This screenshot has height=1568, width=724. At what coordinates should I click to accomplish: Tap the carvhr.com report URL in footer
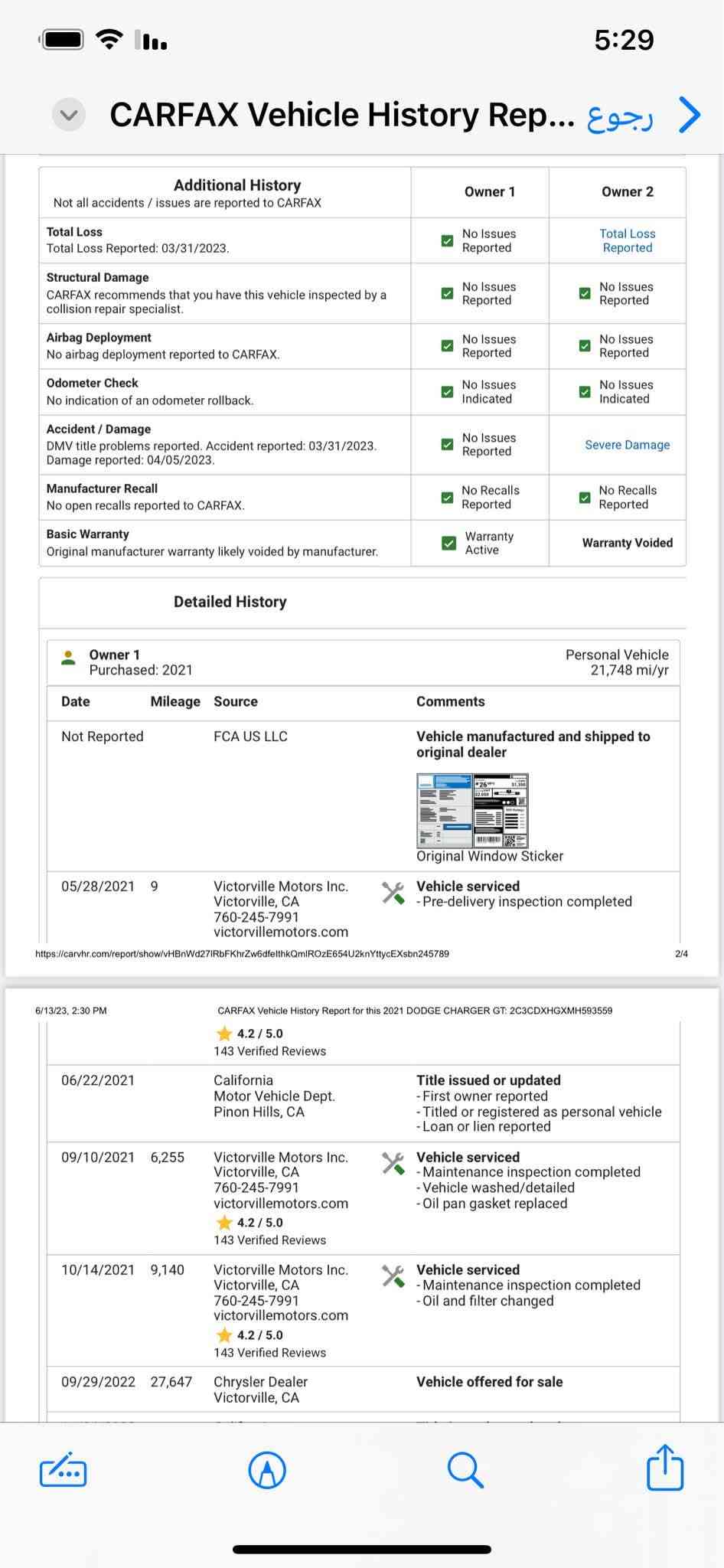[242, 954]
